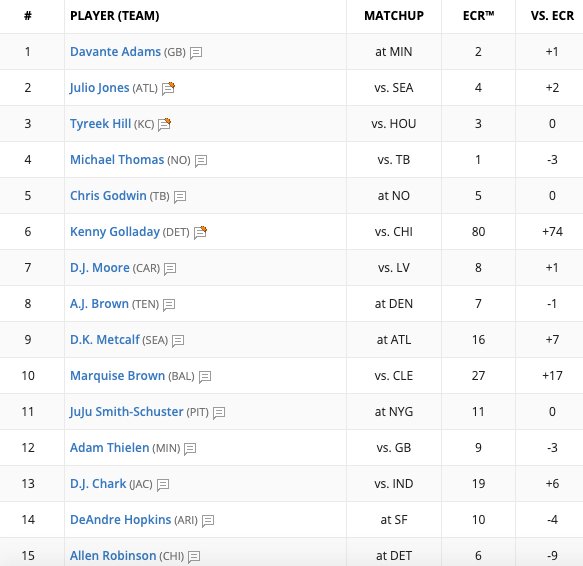Open the Adam Thielen player link
This screenshot has width=583, height=566.
point(109,448)
